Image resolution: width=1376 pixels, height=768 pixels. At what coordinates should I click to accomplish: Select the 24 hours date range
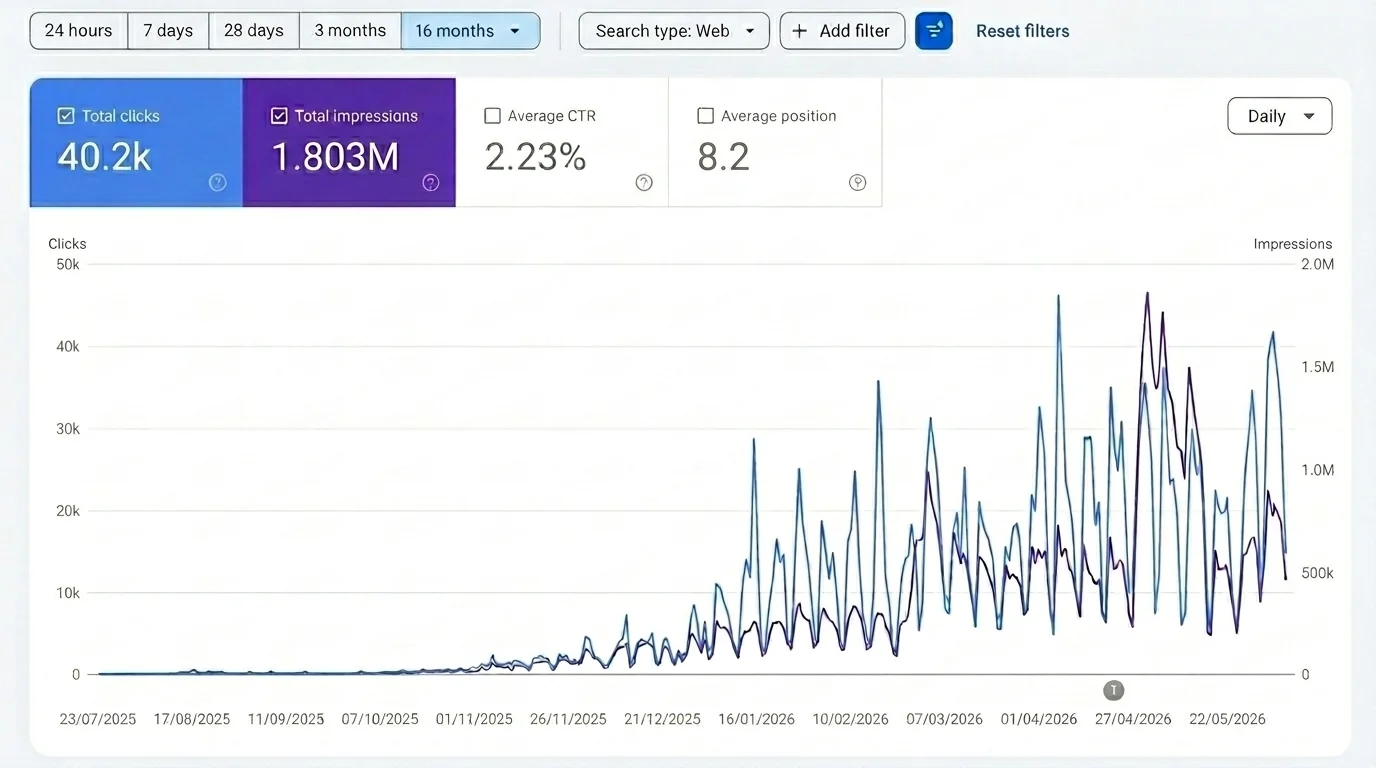pos(79,31)
